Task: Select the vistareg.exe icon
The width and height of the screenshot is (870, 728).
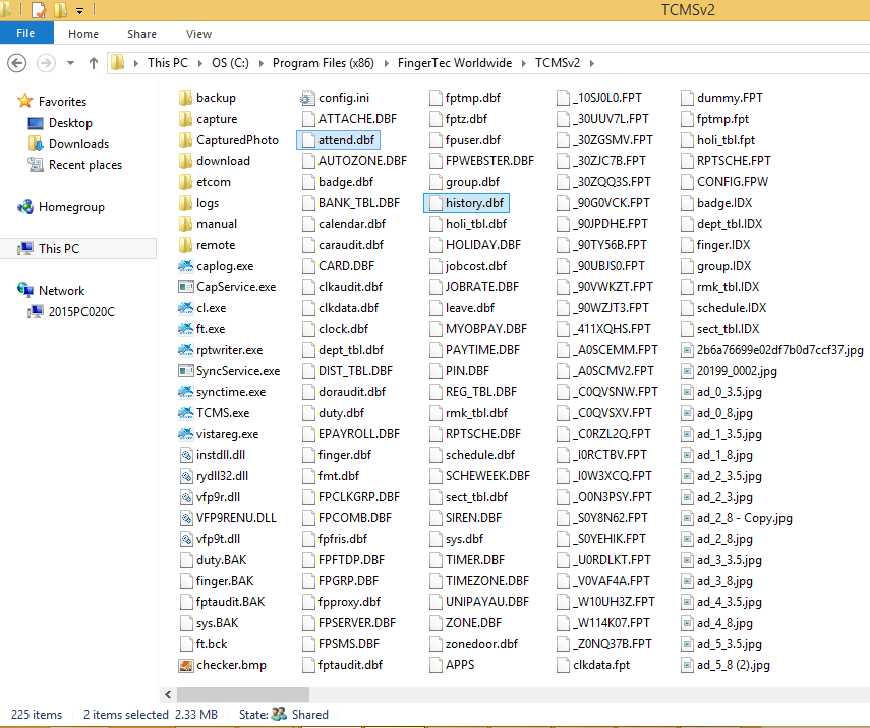Action: [185, 434]
